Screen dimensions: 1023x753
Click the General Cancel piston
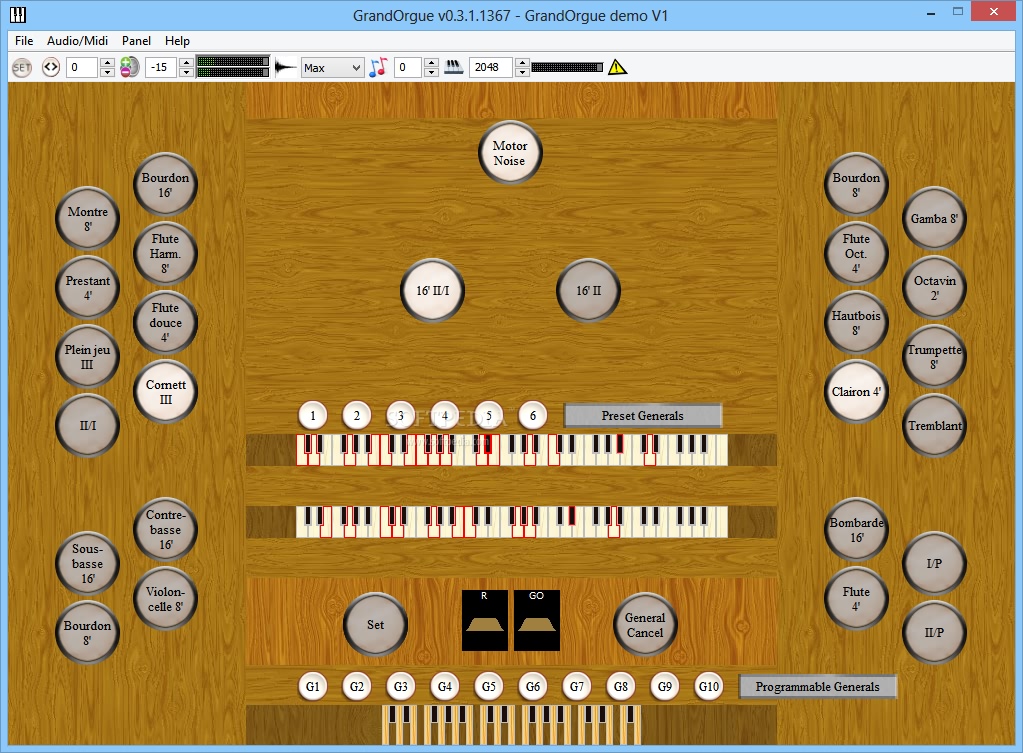coord(645,624)
